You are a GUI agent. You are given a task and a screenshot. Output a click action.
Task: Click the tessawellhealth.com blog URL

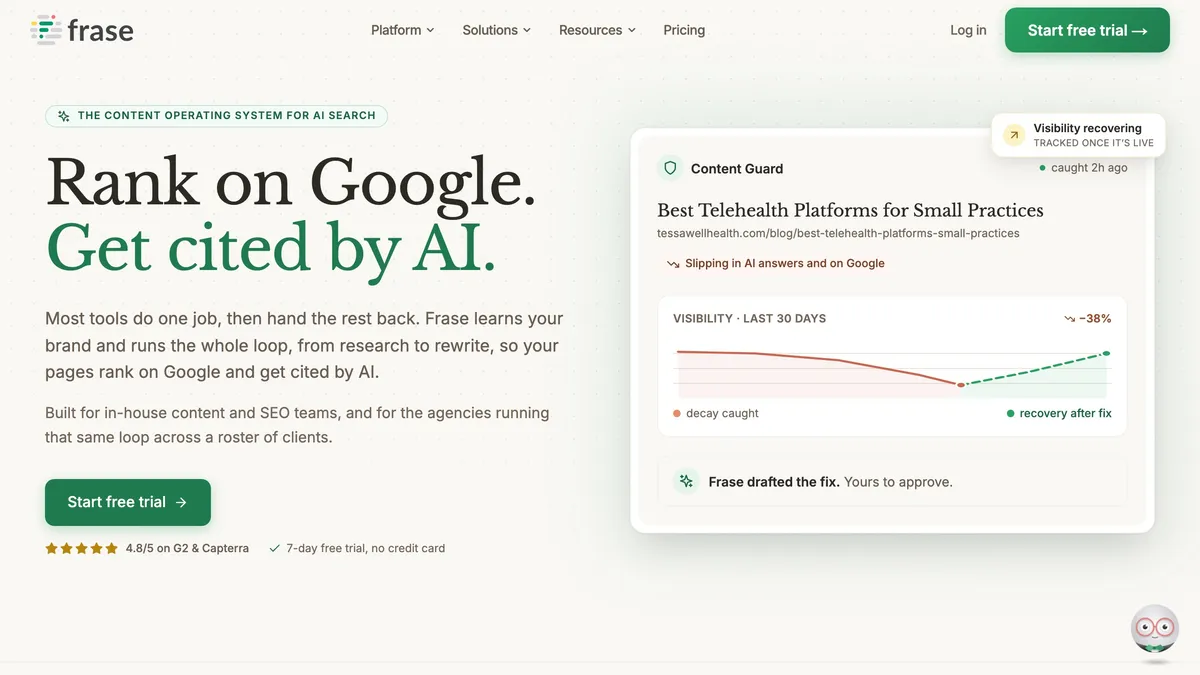[x=838, y=233]
